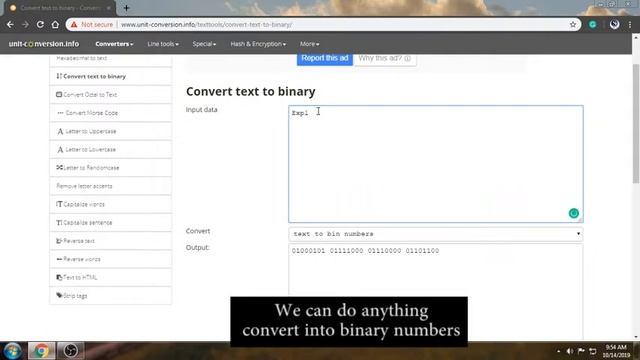The image size is (640, 360).
Task: Select Letter to Lowercase tool
Action: pos(111,150)
